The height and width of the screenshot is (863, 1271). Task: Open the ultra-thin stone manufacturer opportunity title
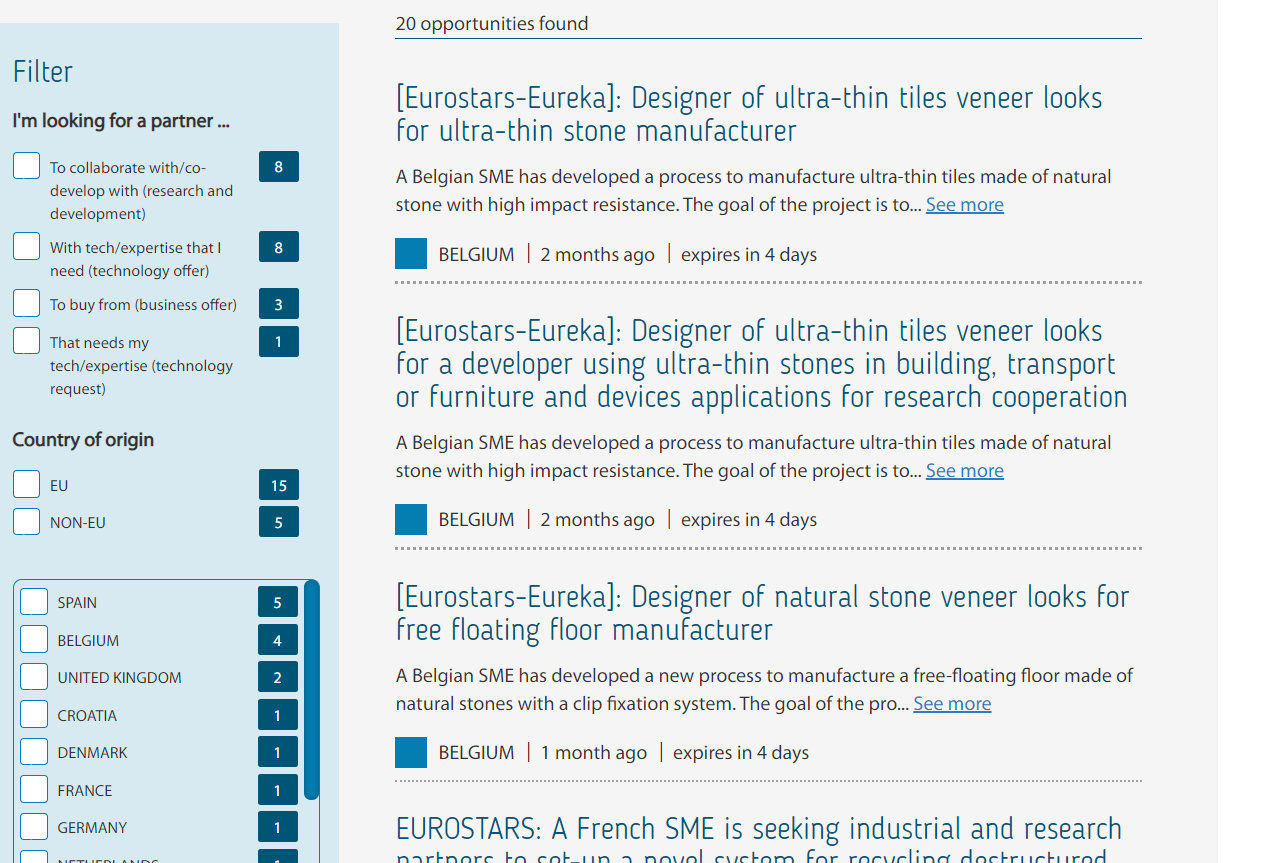[x=748, y=114]
